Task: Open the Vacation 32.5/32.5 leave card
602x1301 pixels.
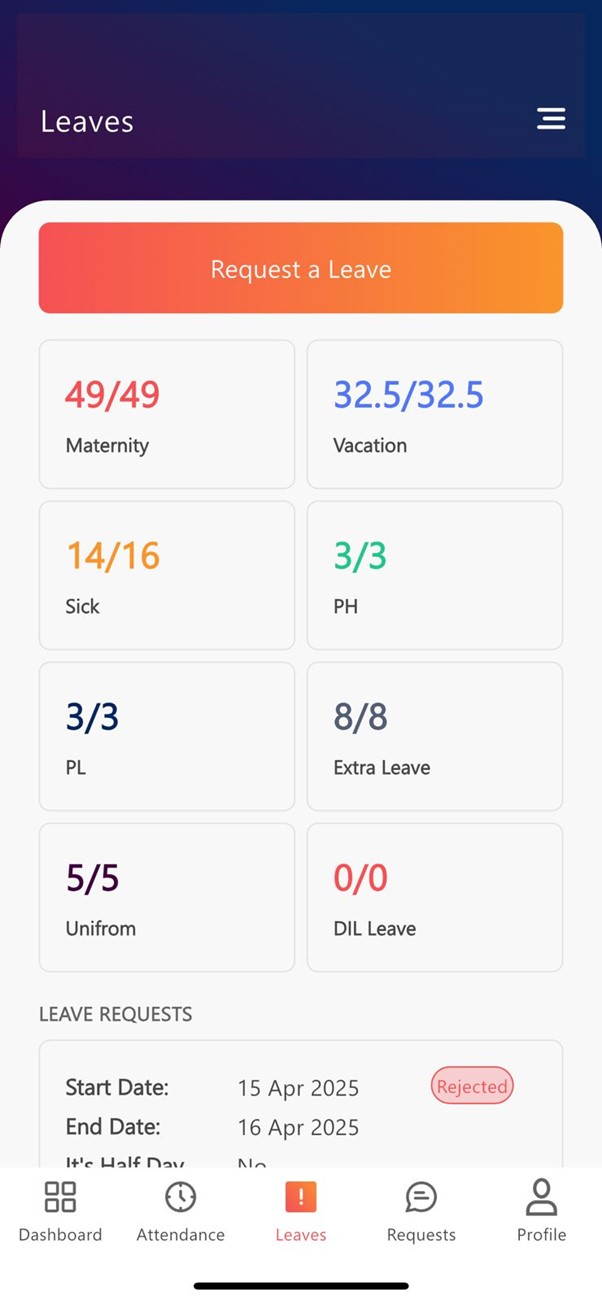Action: pos(435,414)
